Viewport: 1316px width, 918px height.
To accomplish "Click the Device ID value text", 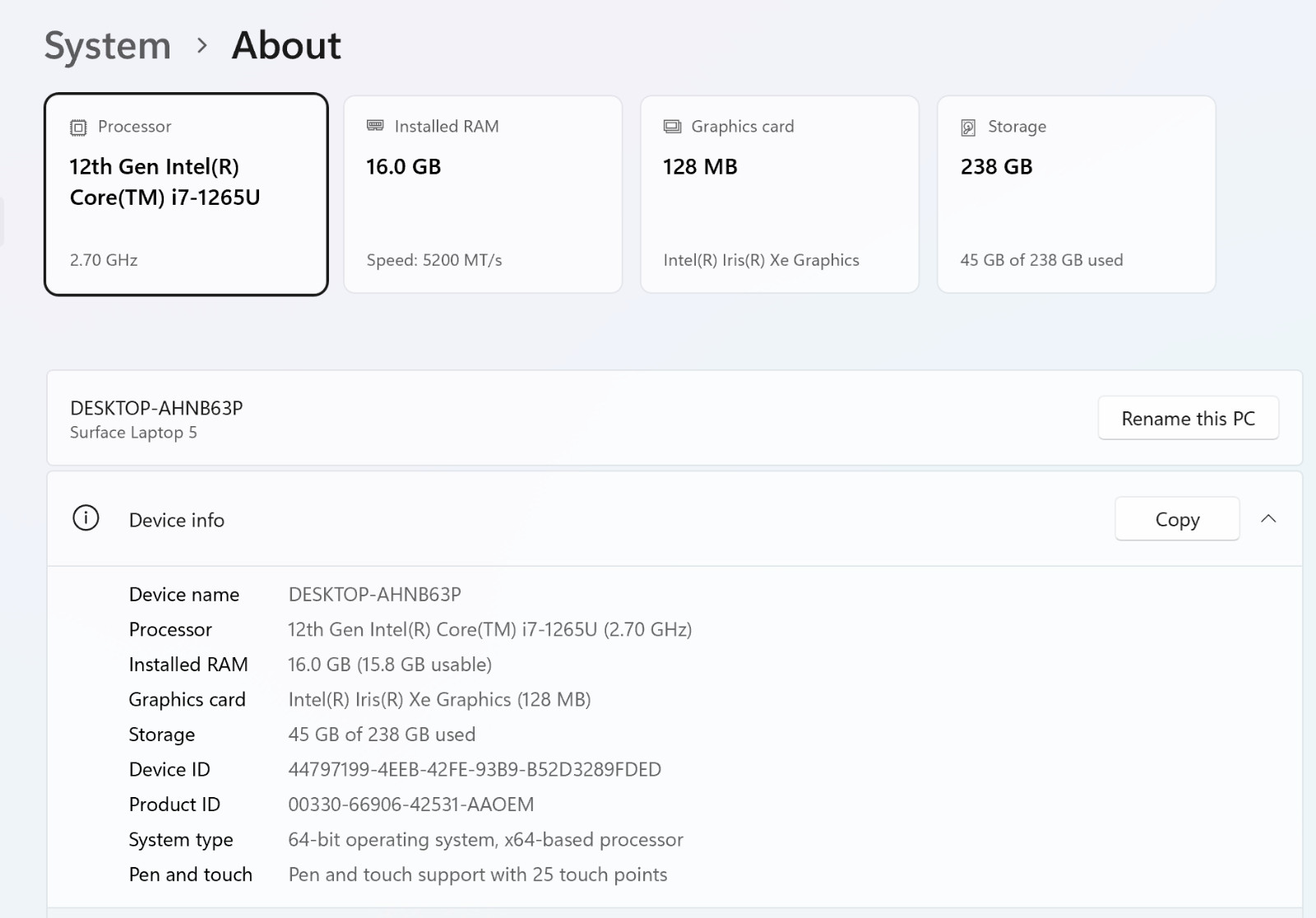I will click(x=475, y=769).
